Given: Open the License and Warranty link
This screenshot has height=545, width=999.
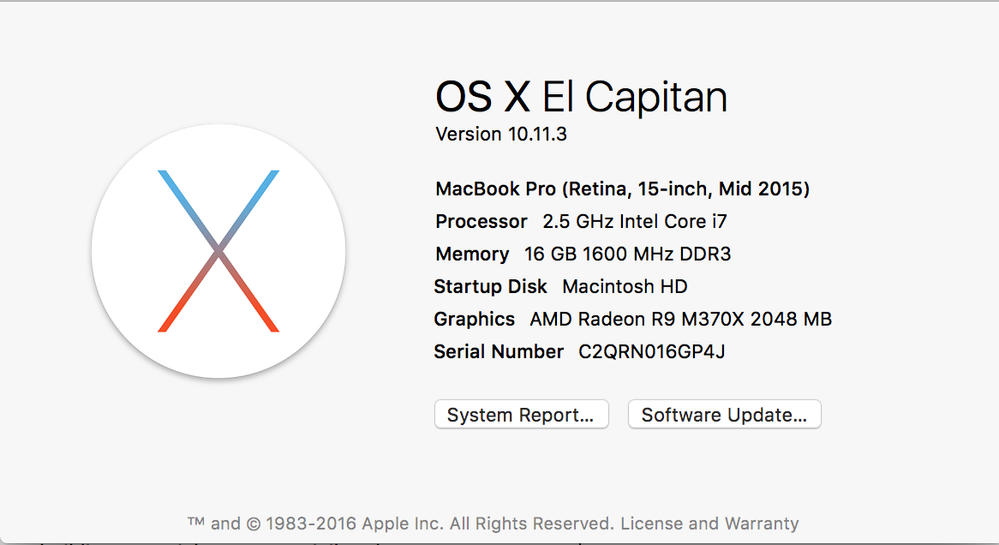Looking at the screenshot, I should [709, 523].
